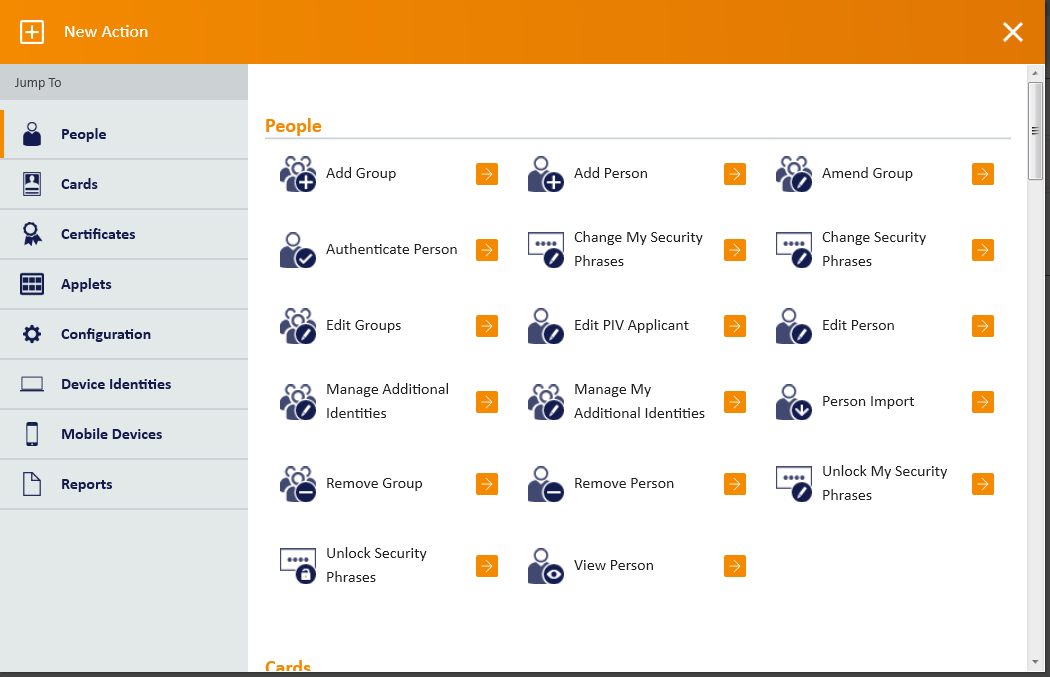Click the New Action plus icon
The width and height of the screenshot is (1050, 677).
pyautogui.click(x=32, y=32)
